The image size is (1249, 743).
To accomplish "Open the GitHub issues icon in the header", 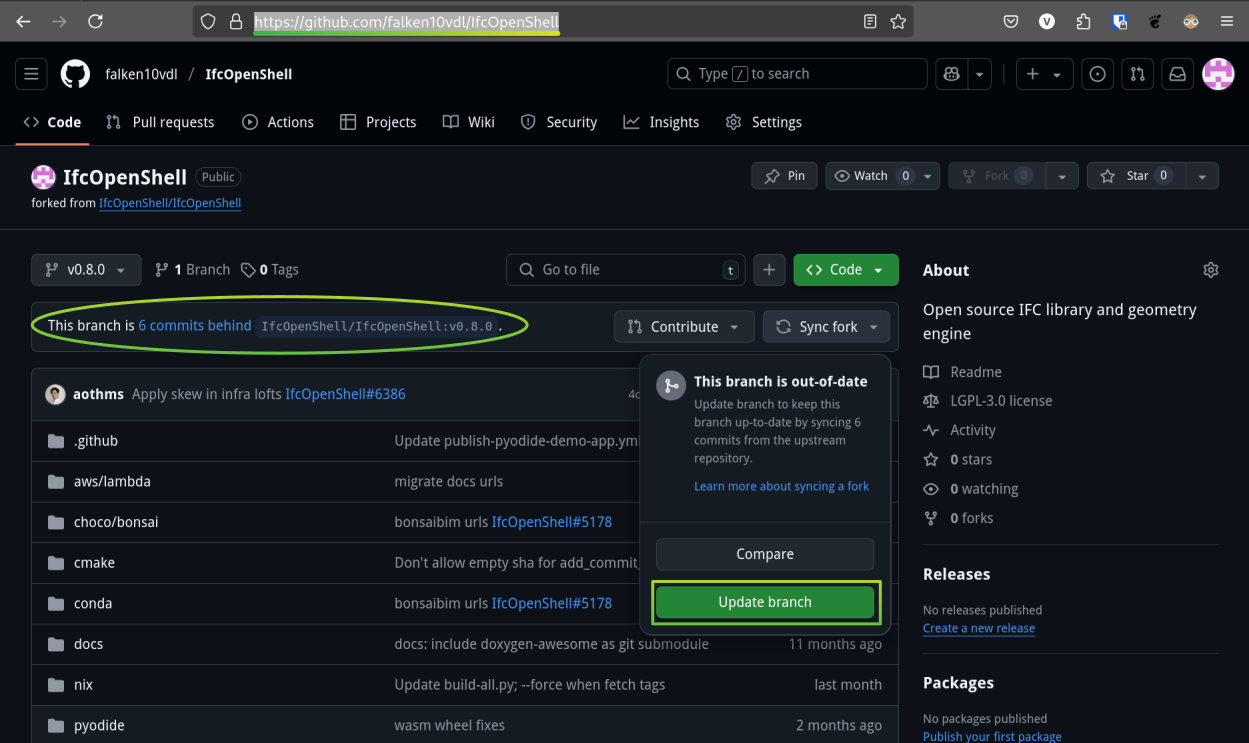I will click(x=1098, y=74).
